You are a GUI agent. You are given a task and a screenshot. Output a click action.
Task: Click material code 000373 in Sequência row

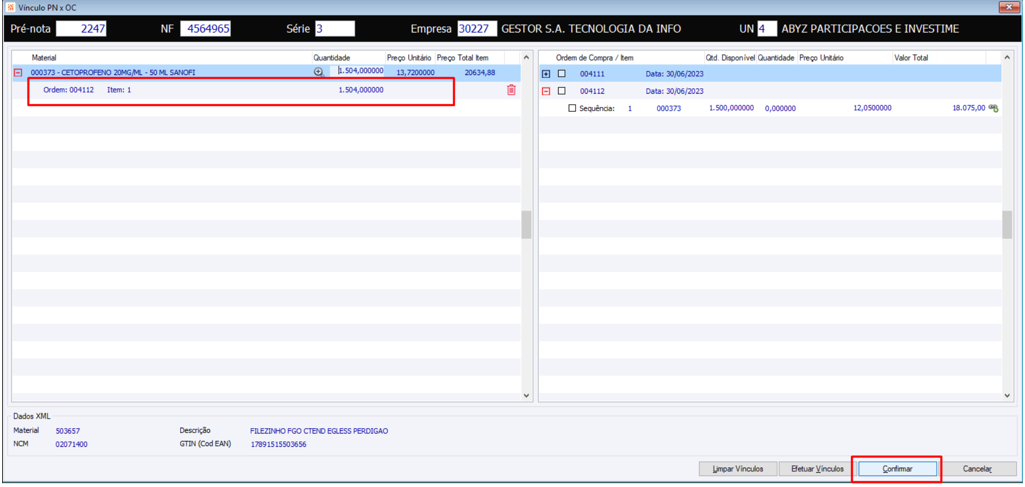tap(668, 109)
